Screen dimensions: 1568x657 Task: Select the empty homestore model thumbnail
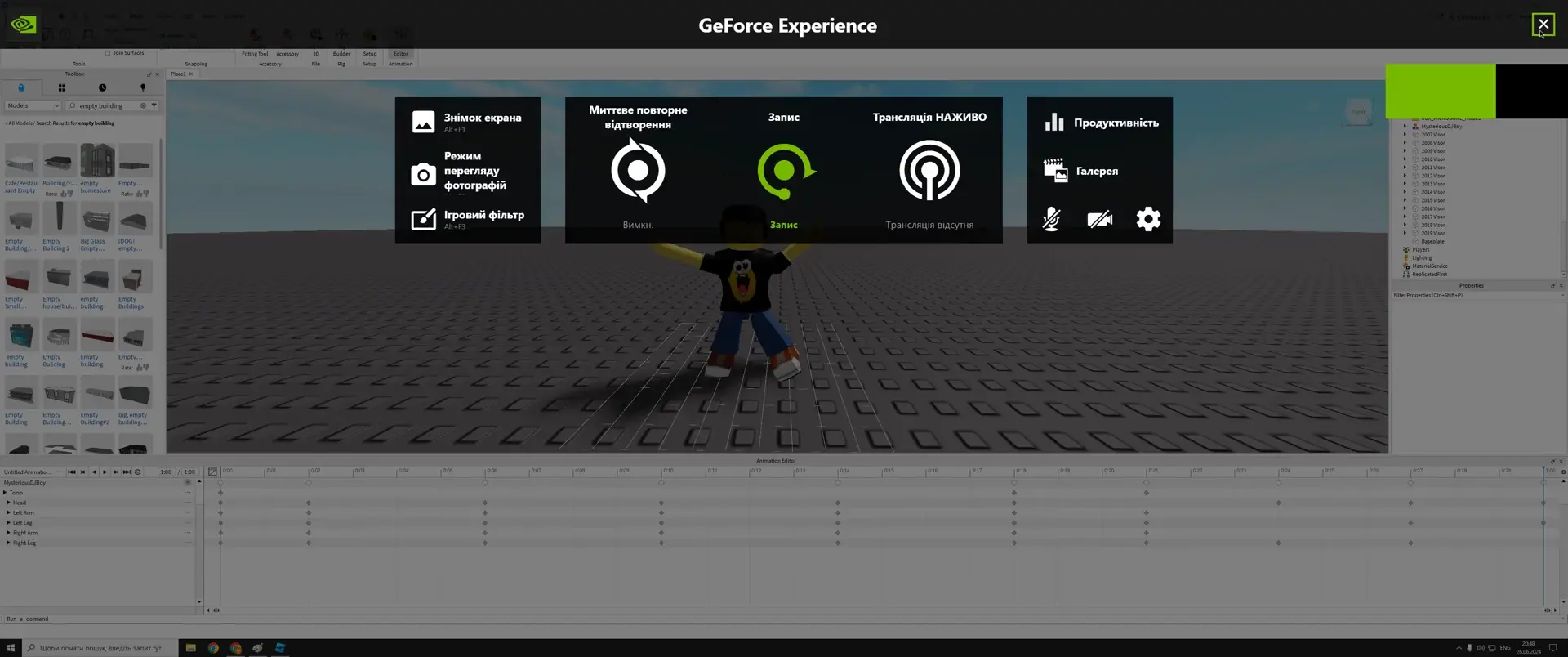(96, 160)
